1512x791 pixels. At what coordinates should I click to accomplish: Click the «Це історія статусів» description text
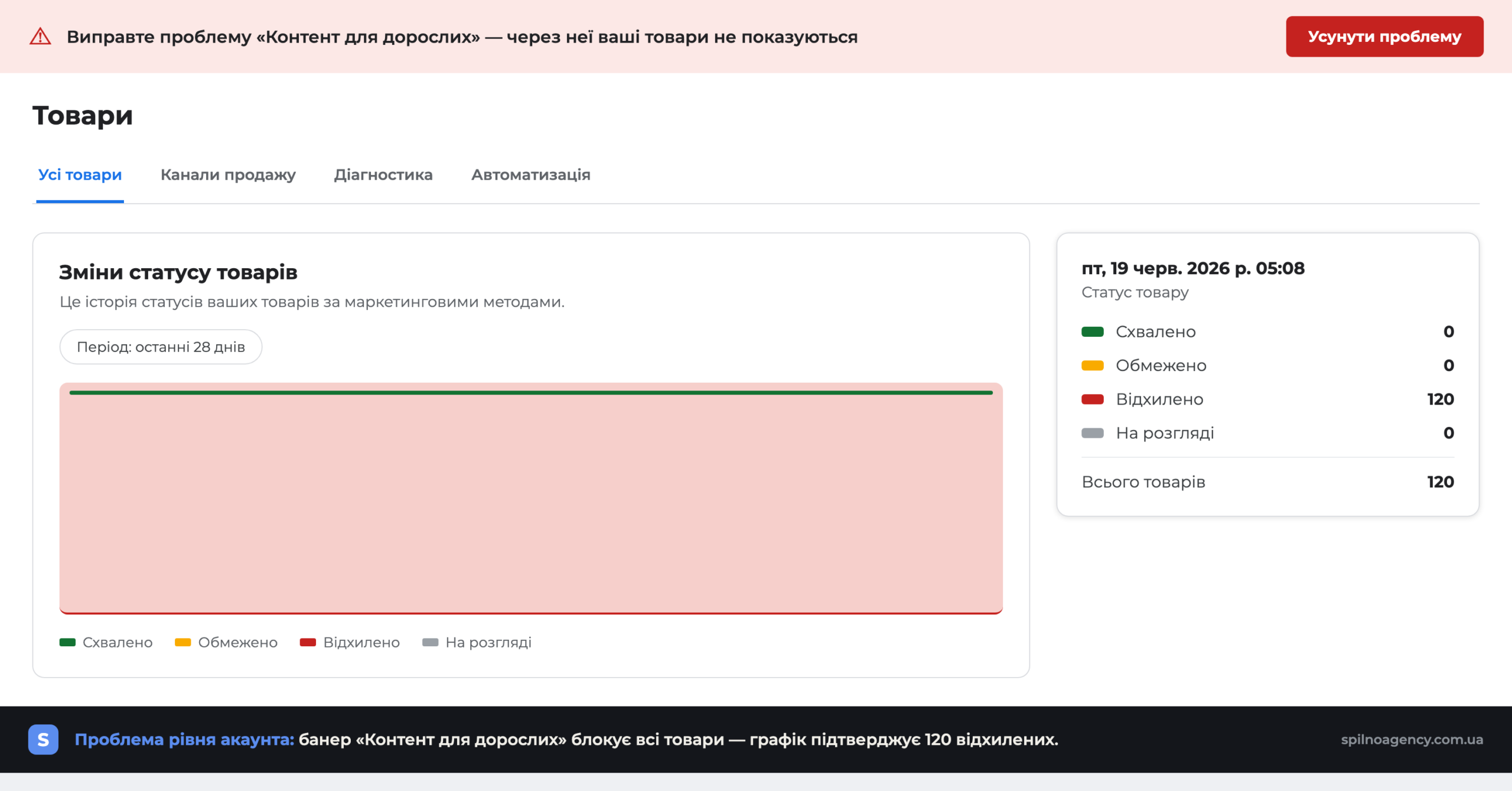[312, 302]
